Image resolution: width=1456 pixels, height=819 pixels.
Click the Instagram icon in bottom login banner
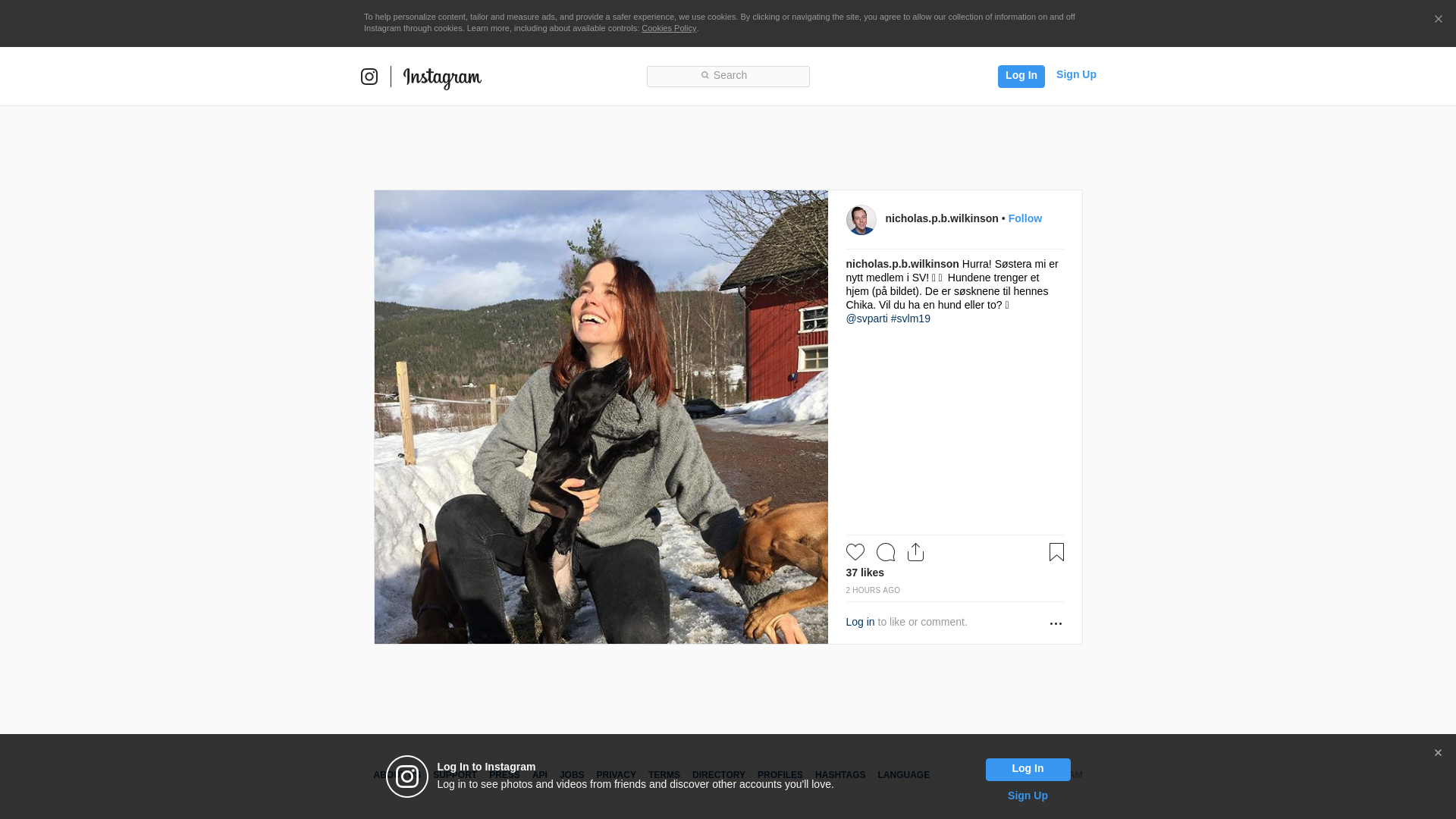coord(407,777)
